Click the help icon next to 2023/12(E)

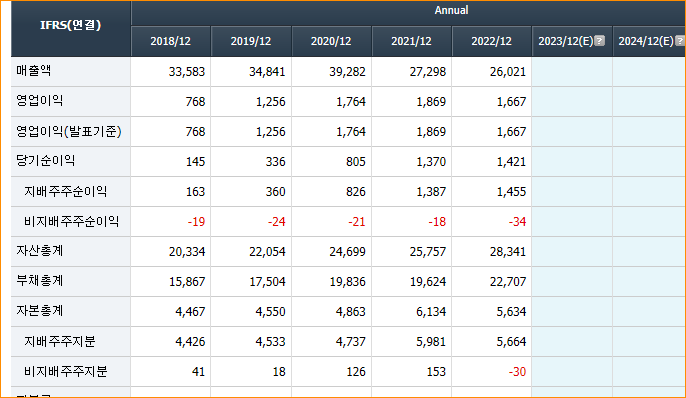click(x=600, y=41)
